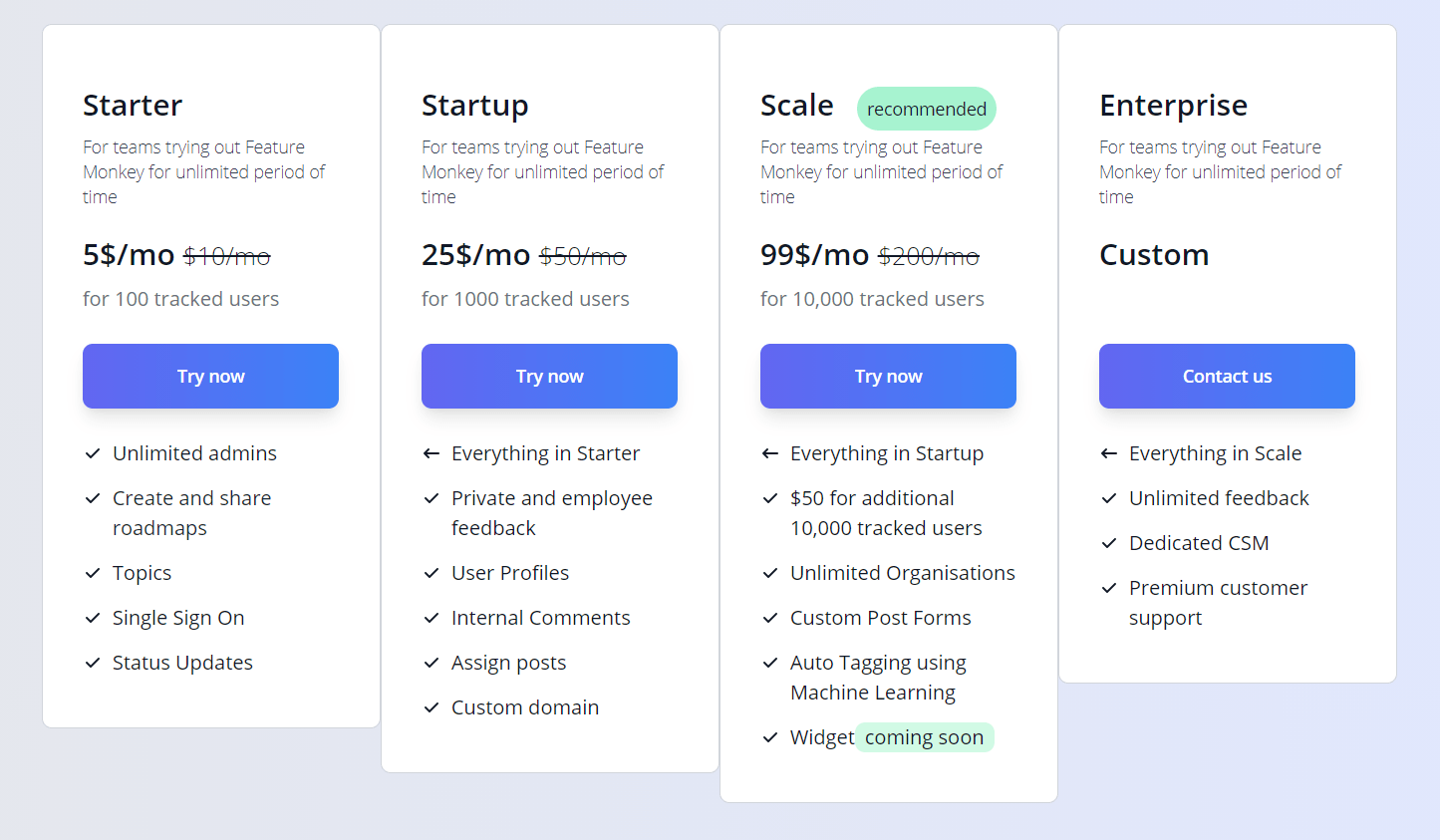Image resolution: width=1440 pixels, height=840 pixels.
Task: Click the checkmark beside Unlimited admins
Action: (92, 453)
